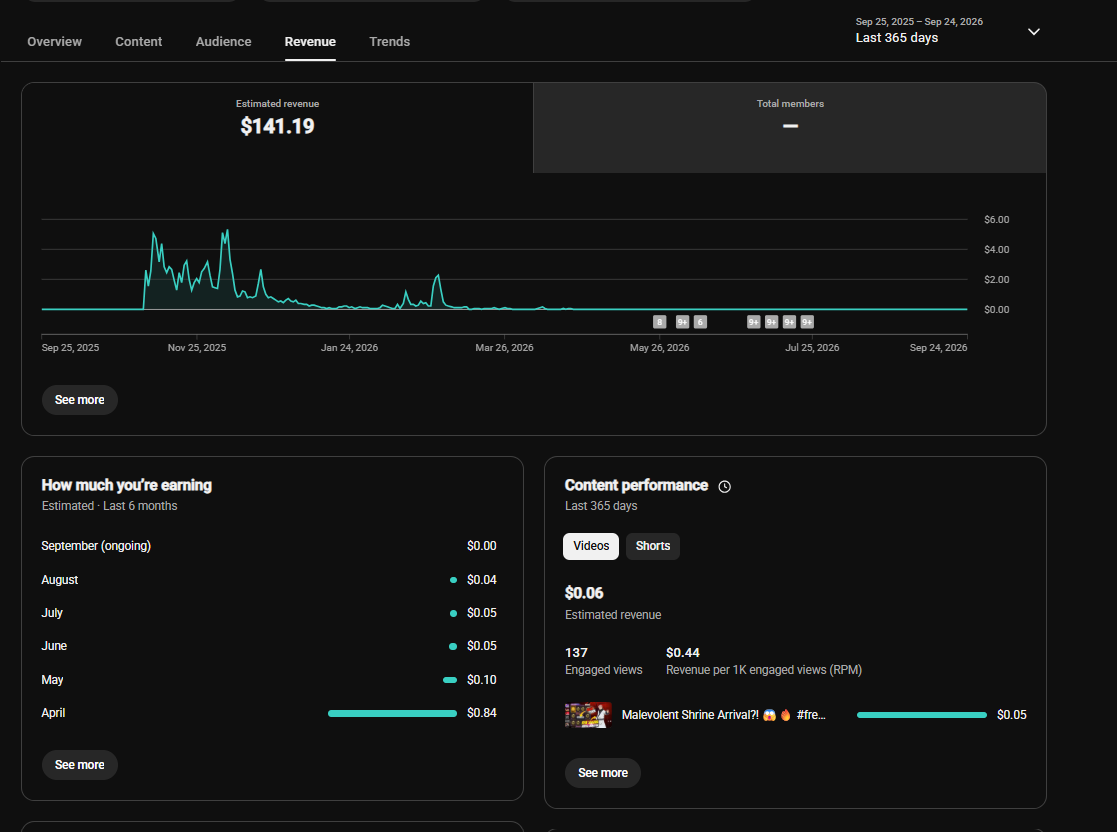This screenshot has width=1117, height=832.
Task: Click See more in Content performance card
Action: (x=603, y=773)
